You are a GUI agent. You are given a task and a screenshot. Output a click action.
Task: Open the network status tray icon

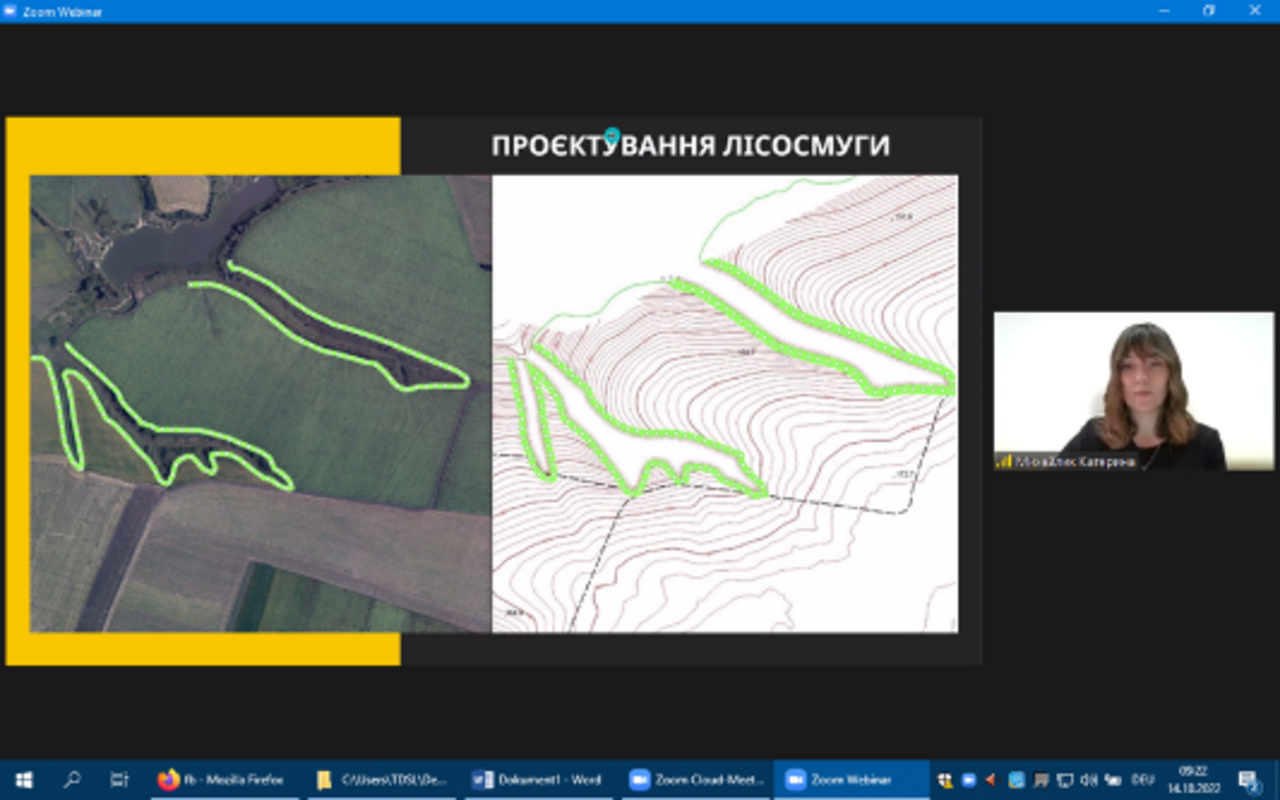(x=1065, y=780)
